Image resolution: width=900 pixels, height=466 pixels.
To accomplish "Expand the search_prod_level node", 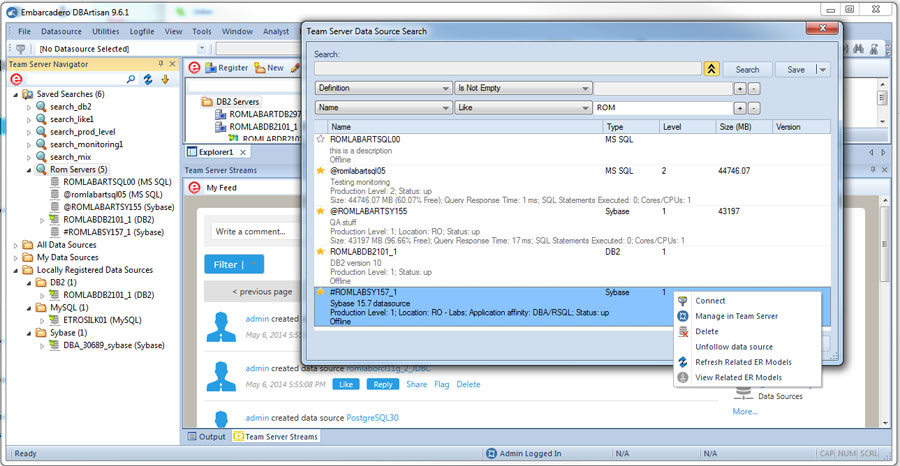I will 29,132.
